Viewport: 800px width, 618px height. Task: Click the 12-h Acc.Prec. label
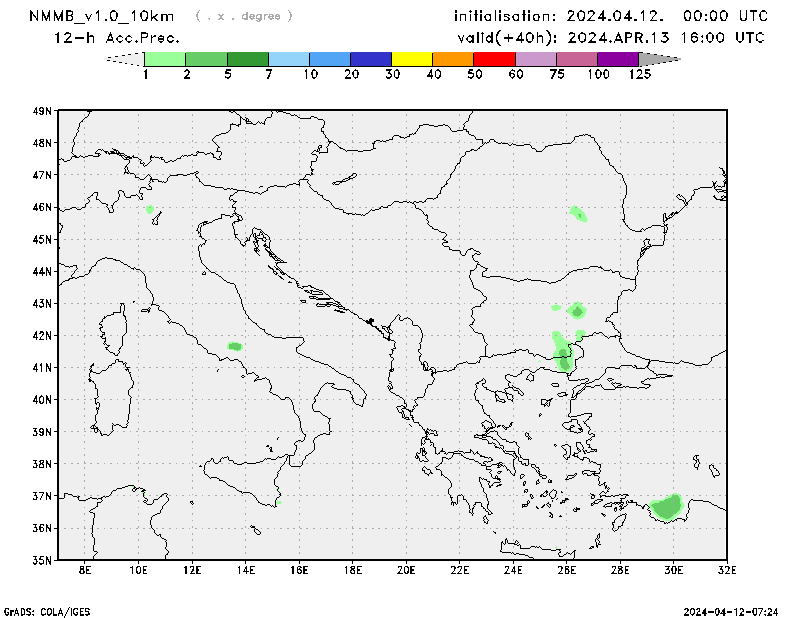[117, 38]
